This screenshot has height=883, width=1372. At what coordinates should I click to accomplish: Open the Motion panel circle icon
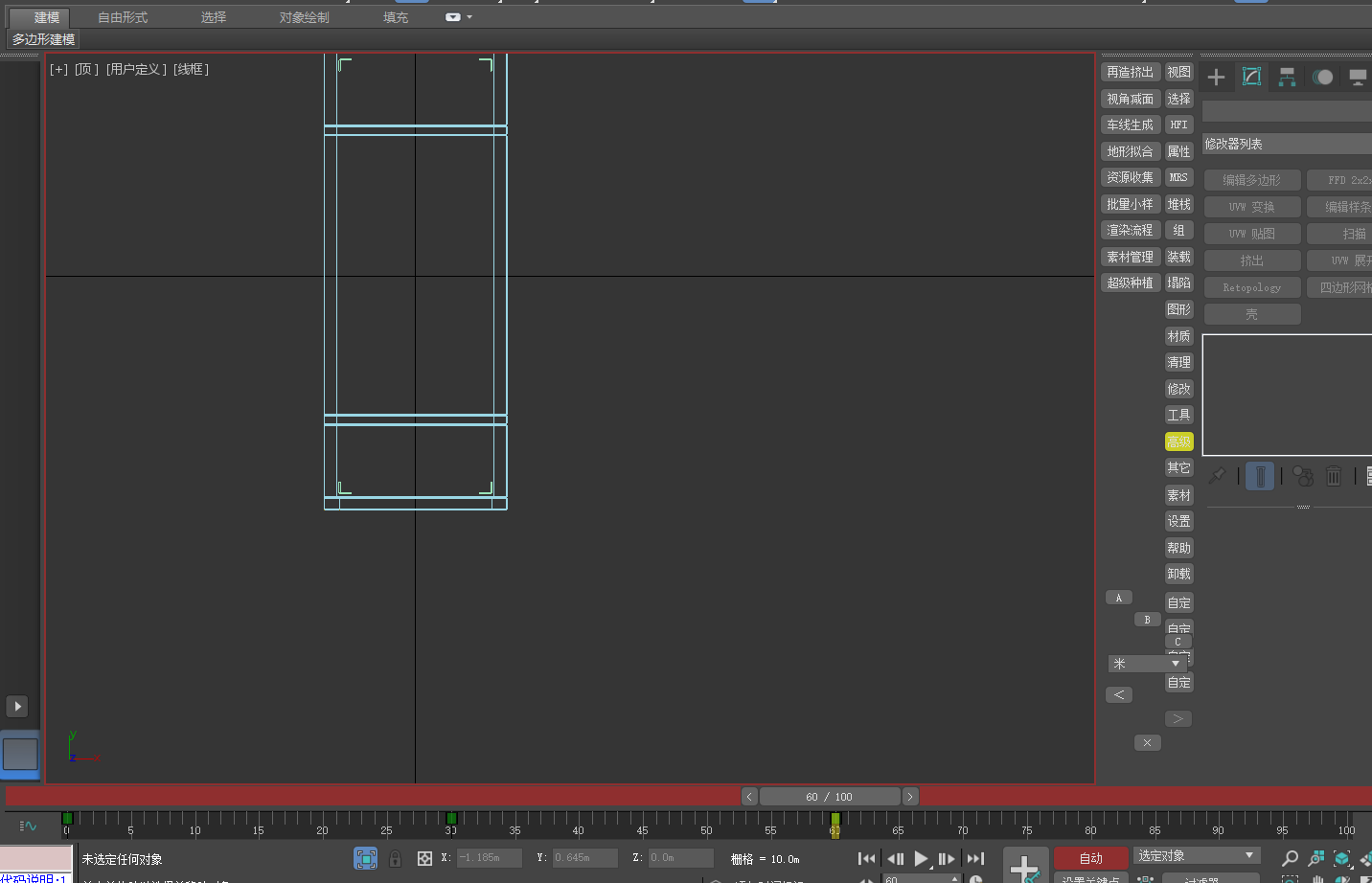(x=1322, y=78)
